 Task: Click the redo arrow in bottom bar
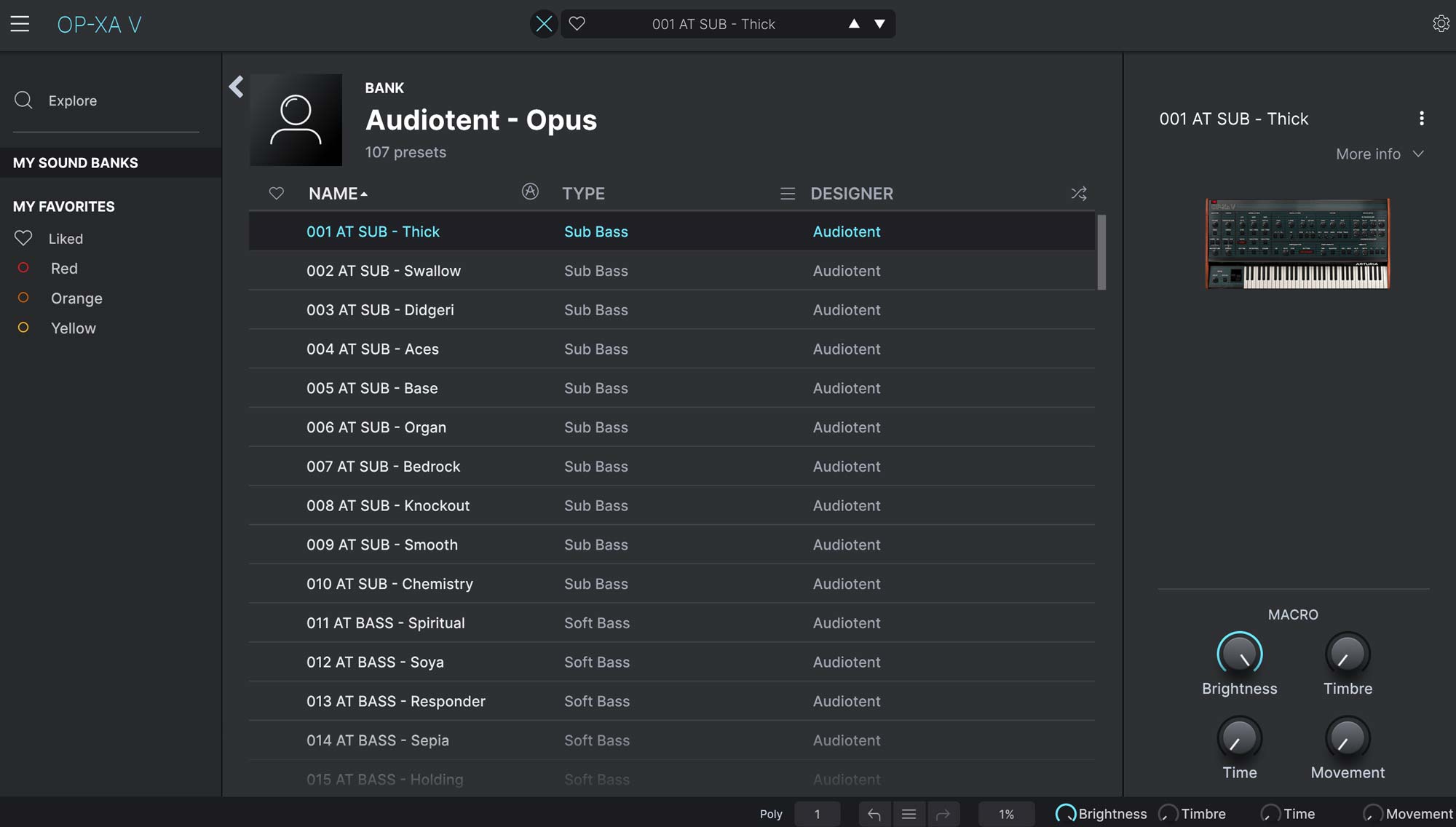(x=943, y=814)
